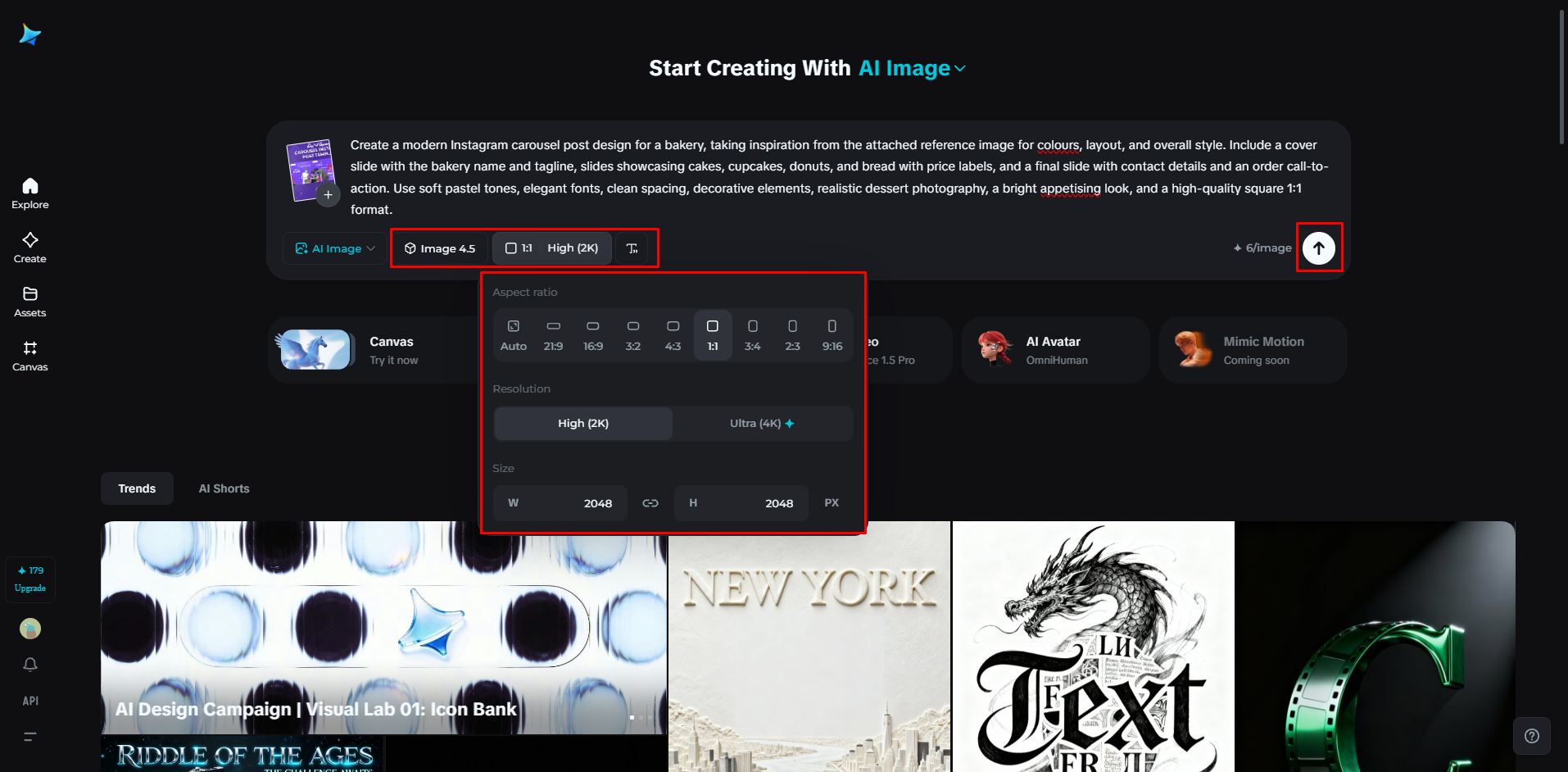The image size is (1568, 772).
Task: Expand the AI Image mode dropdown
Action: [335, 248]
